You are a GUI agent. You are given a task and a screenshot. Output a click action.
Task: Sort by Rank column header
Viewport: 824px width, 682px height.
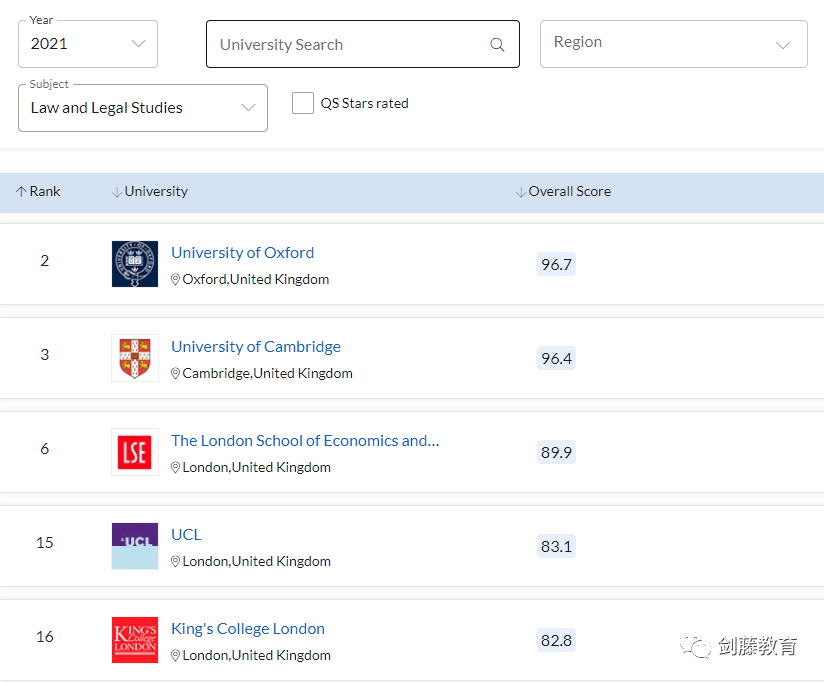38,191
